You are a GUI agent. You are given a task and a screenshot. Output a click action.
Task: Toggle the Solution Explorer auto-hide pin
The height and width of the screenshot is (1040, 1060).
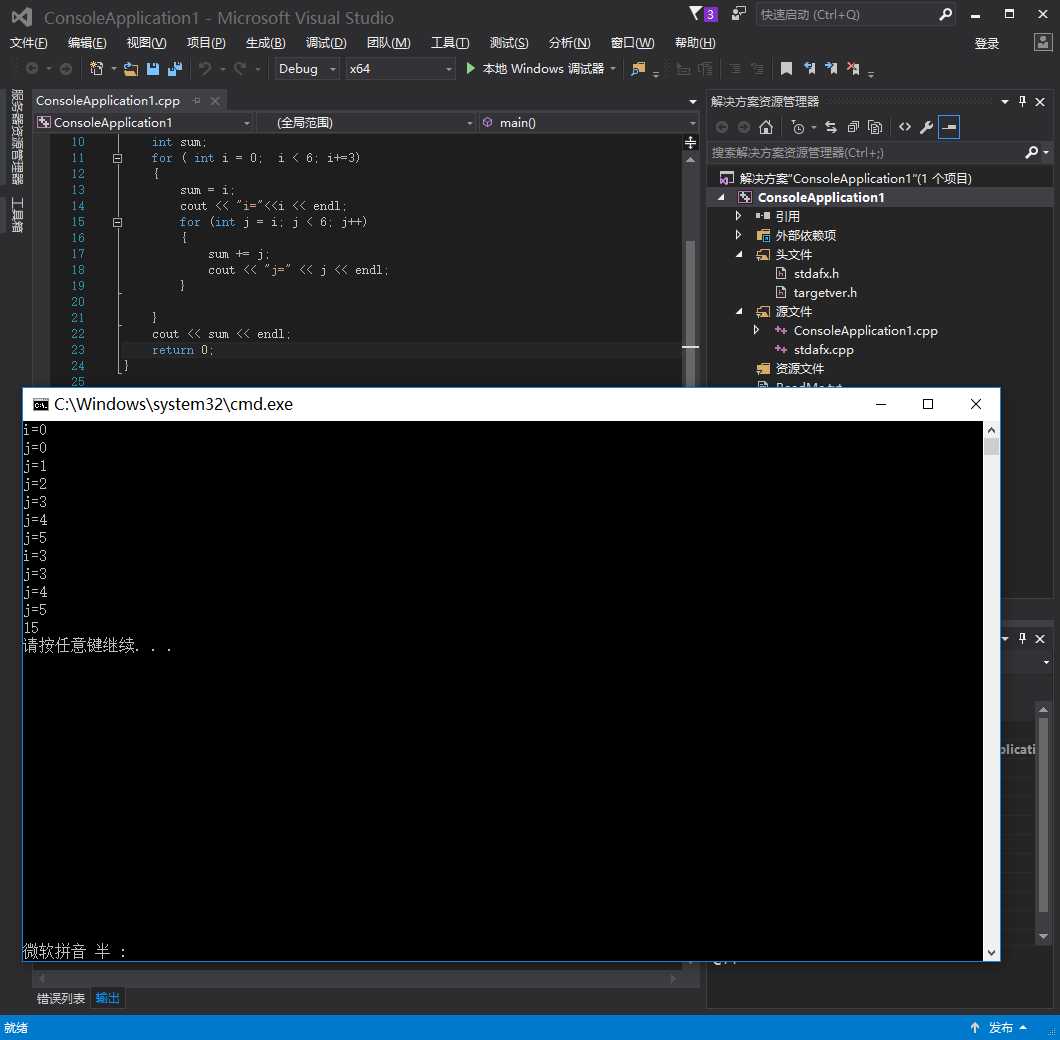click(x=1022, y=101)
